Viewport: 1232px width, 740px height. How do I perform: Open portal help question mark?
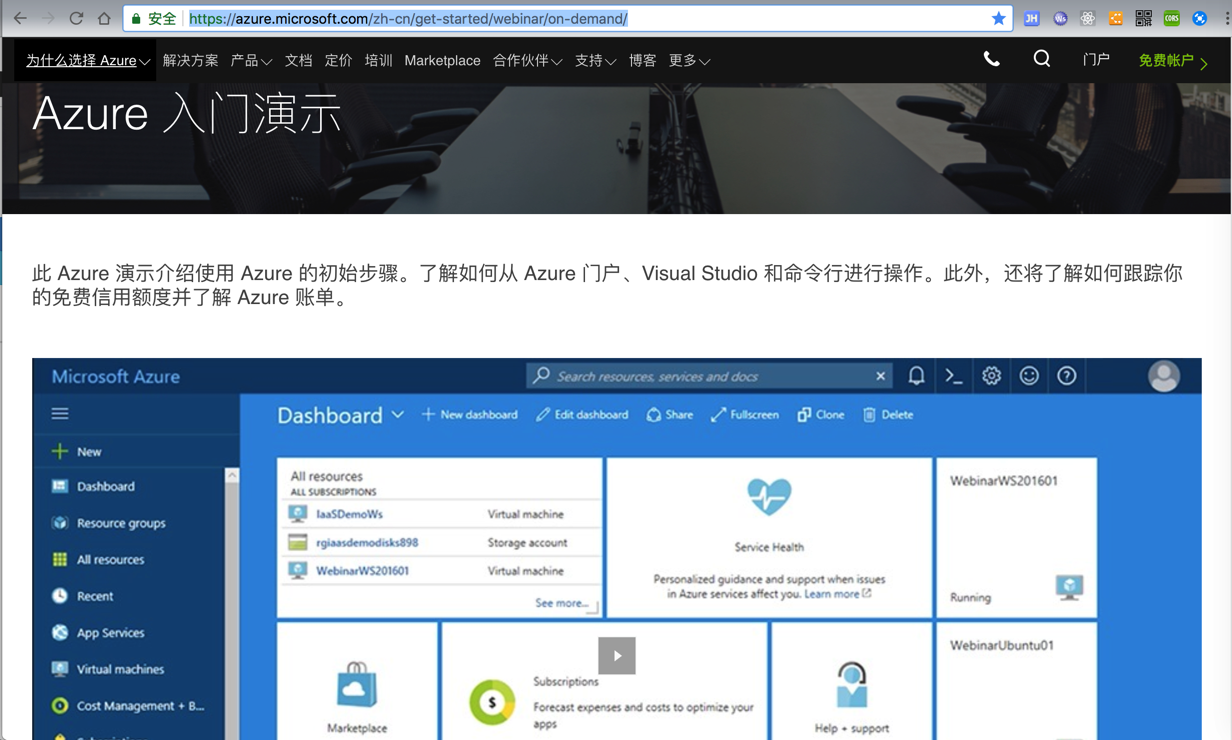(x=1067, y=376)
